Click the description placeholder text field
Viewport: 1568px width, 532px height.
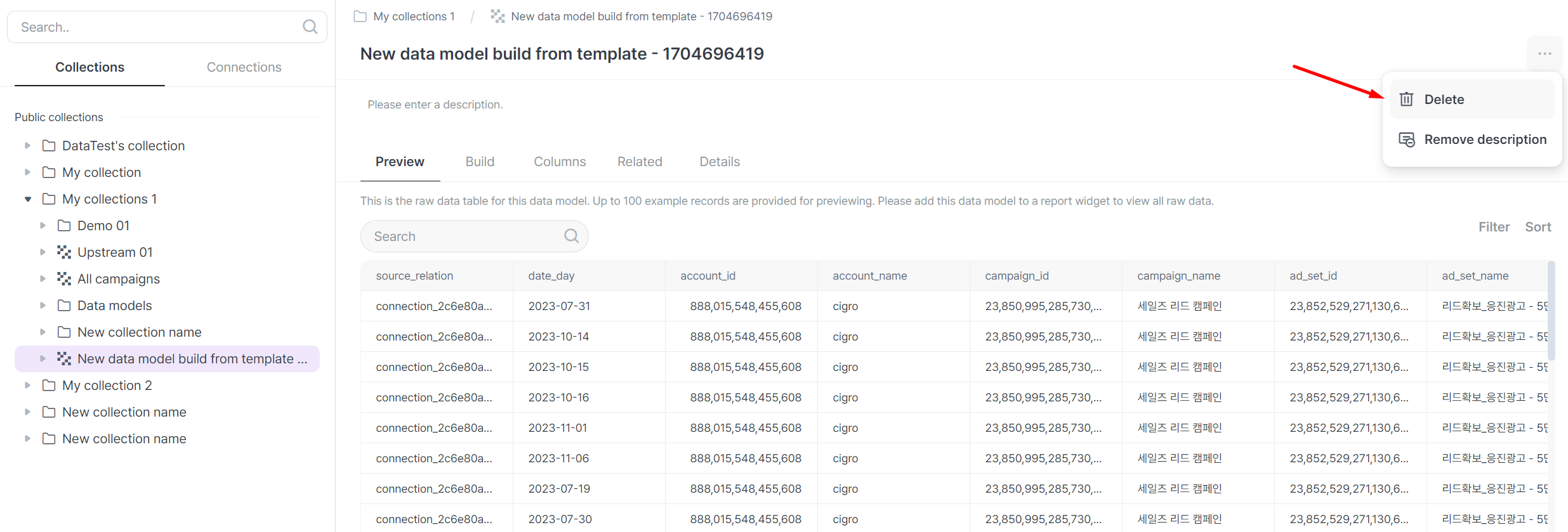[x=435, y=105]
